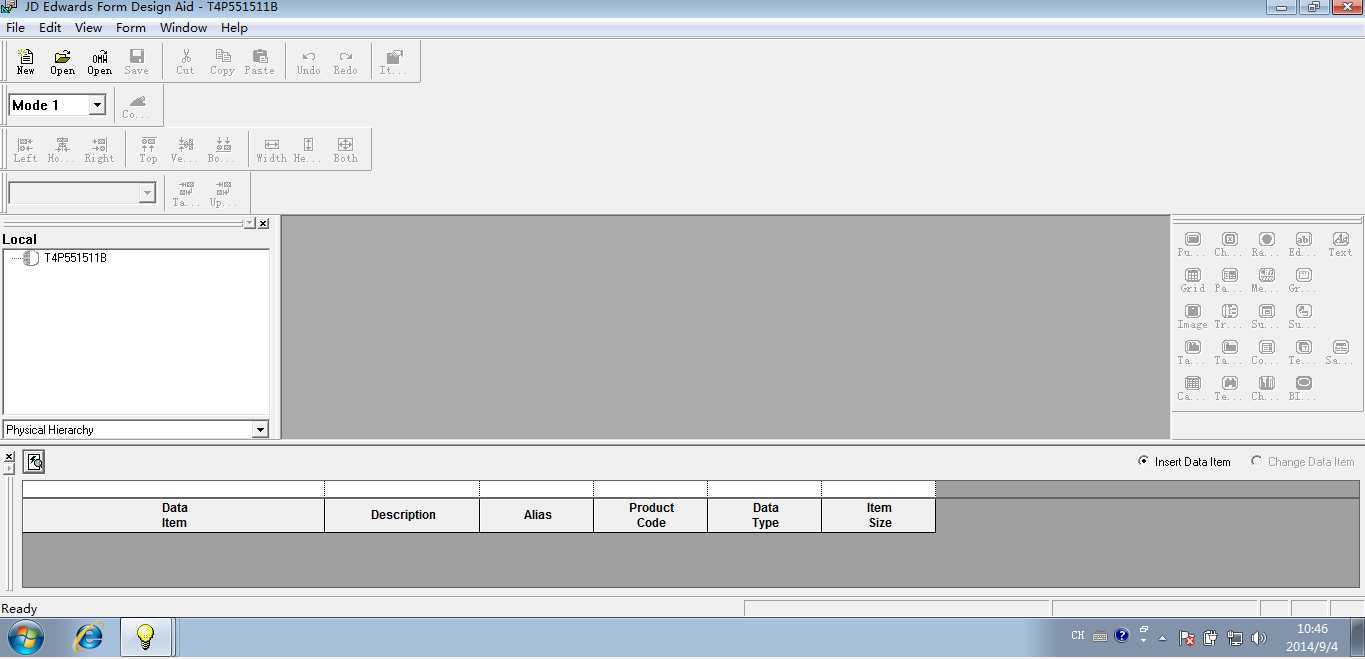Click the CH language indicator
The width and height of the screenshot is (1365, 659).
(1077, 636)
